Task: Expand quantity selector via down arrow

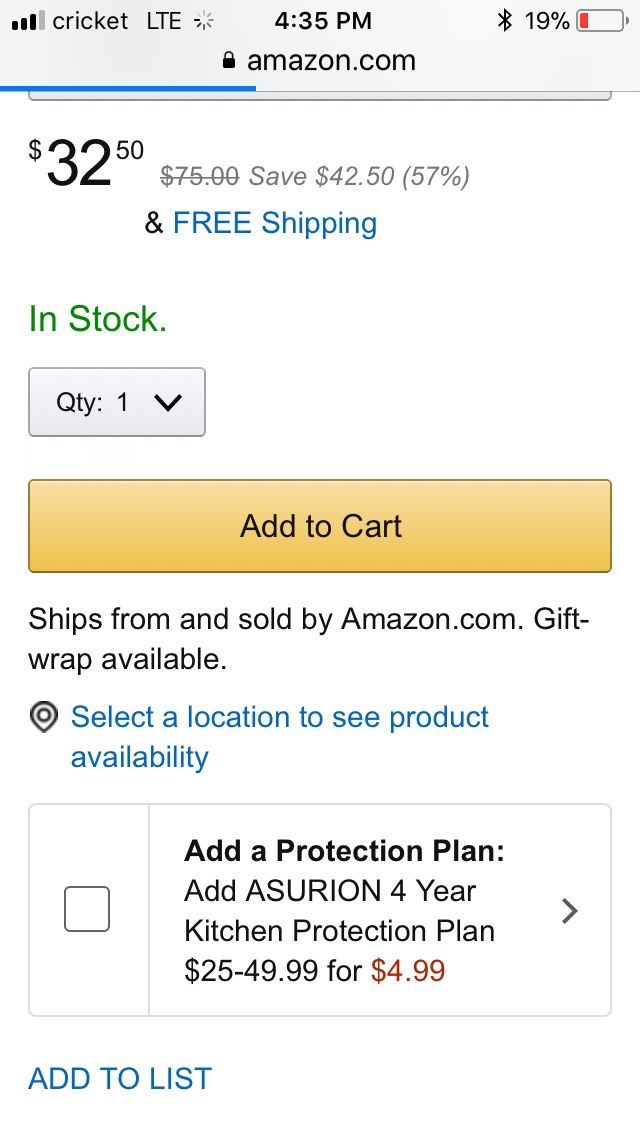Action: tap(167, 403)
